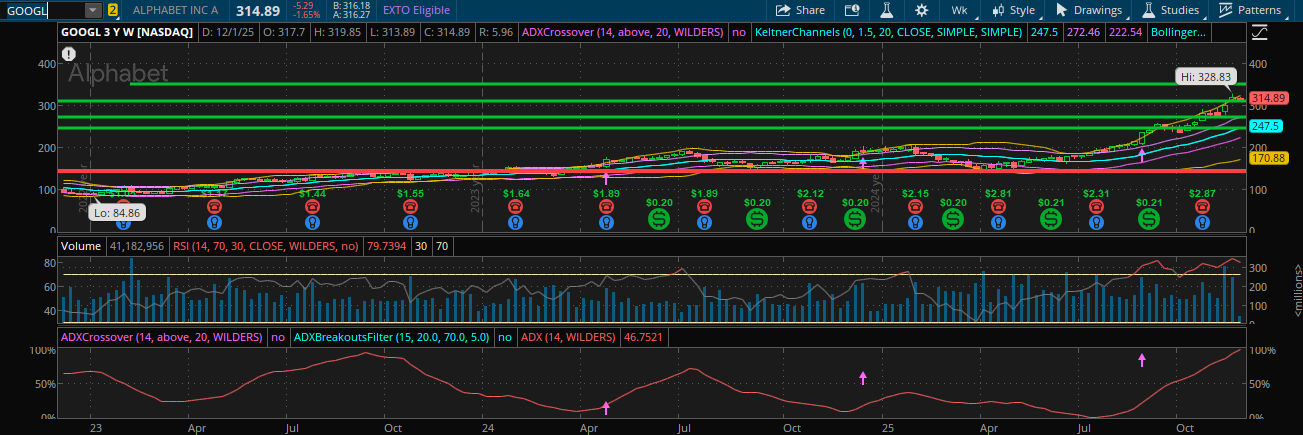The image size is (1303, 435).
Task: Click the cyan 247.5 axis price tag
Action: coord(1265,126)
